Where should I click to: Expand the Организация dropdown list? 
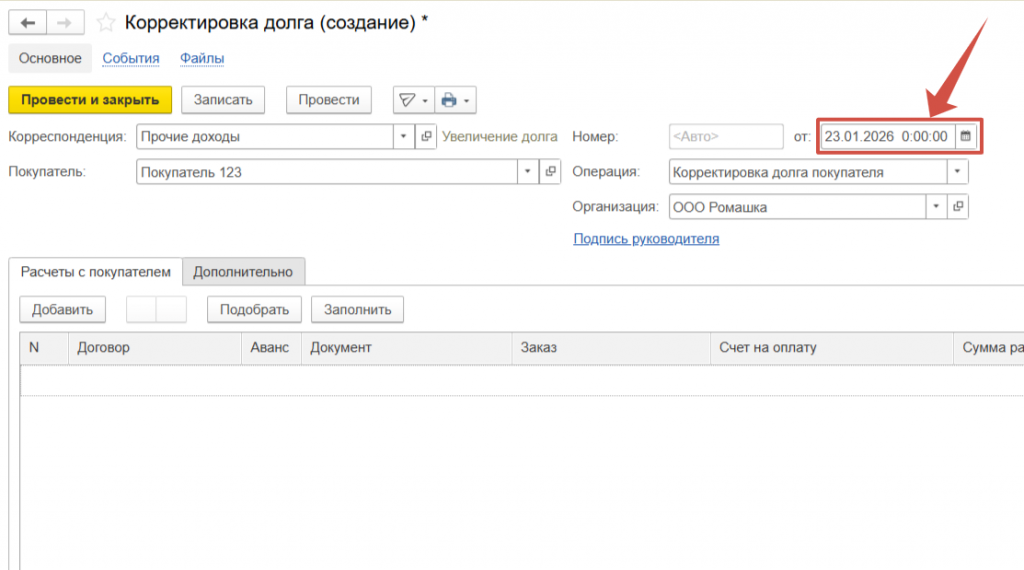tap(936, 207)
